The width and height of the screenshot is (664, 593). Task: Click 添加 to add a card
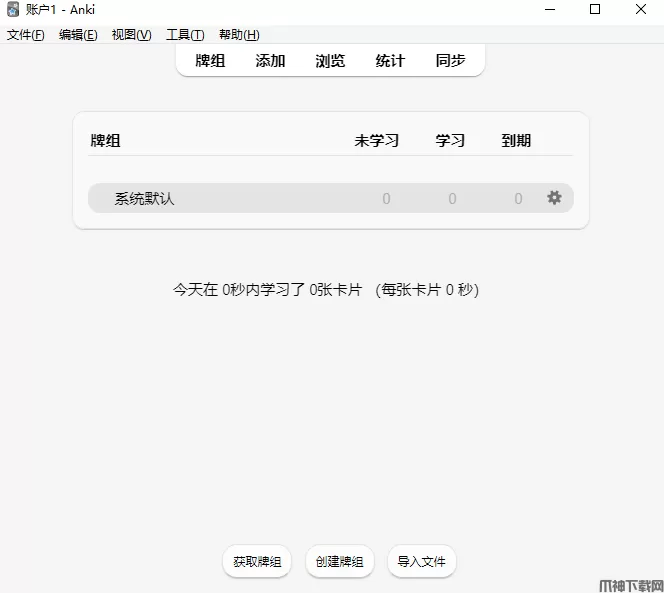pyautogui.click(x=270, y=61)
